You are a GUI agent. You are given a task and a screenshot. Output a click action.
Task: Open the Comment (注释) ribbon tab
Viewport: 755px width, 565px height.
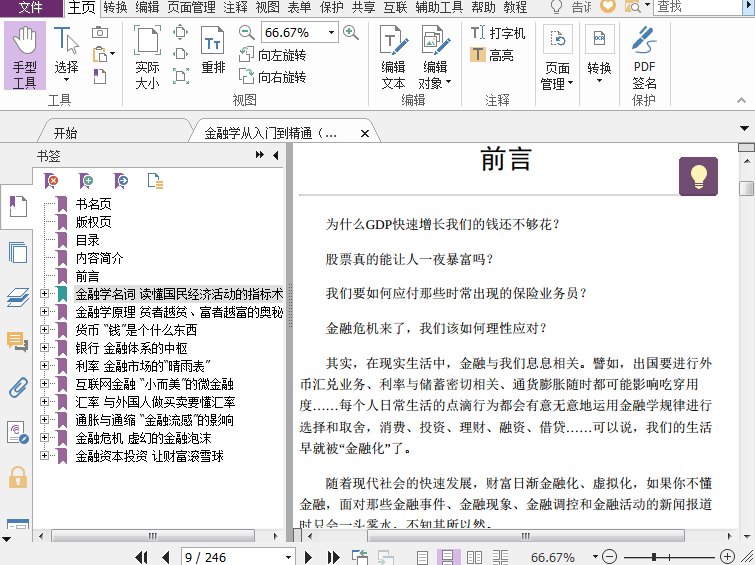coord(235,7)
